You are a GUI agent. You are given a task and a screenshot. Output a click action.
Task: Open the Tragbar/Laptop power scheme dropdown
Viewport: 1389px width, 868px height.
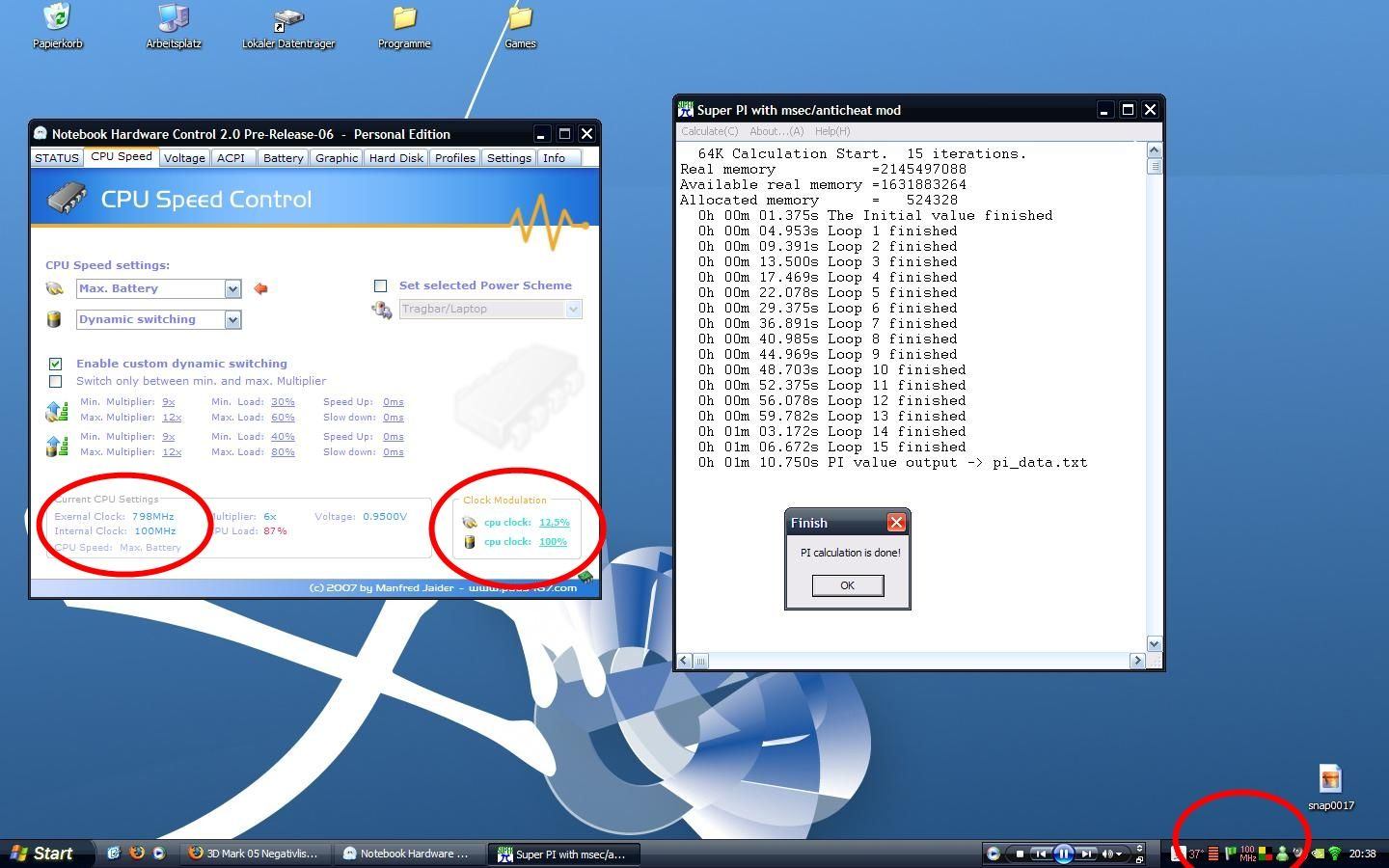click(573, 309)
